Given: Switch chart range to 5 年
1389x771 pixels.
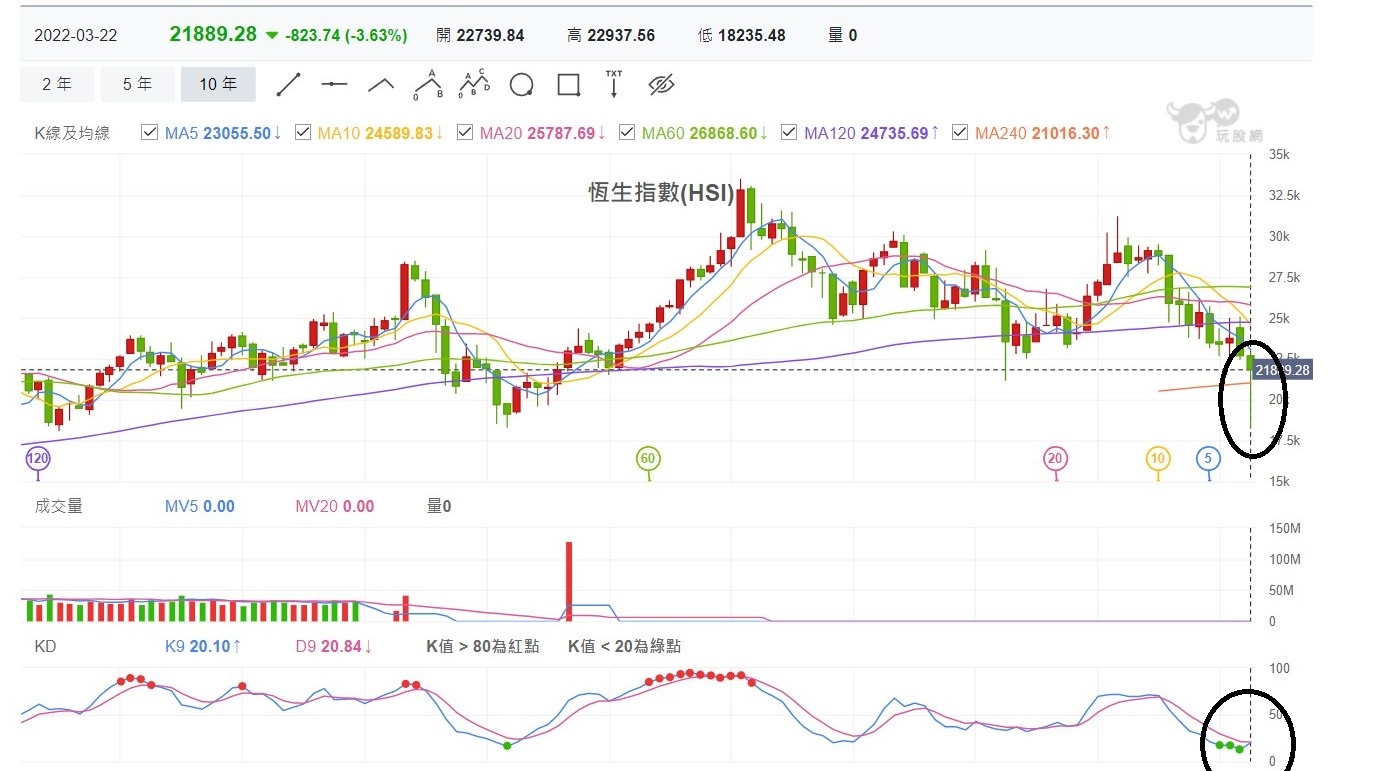Looking at the screenshot, I should pyautogui.click(x=137, y=85).
